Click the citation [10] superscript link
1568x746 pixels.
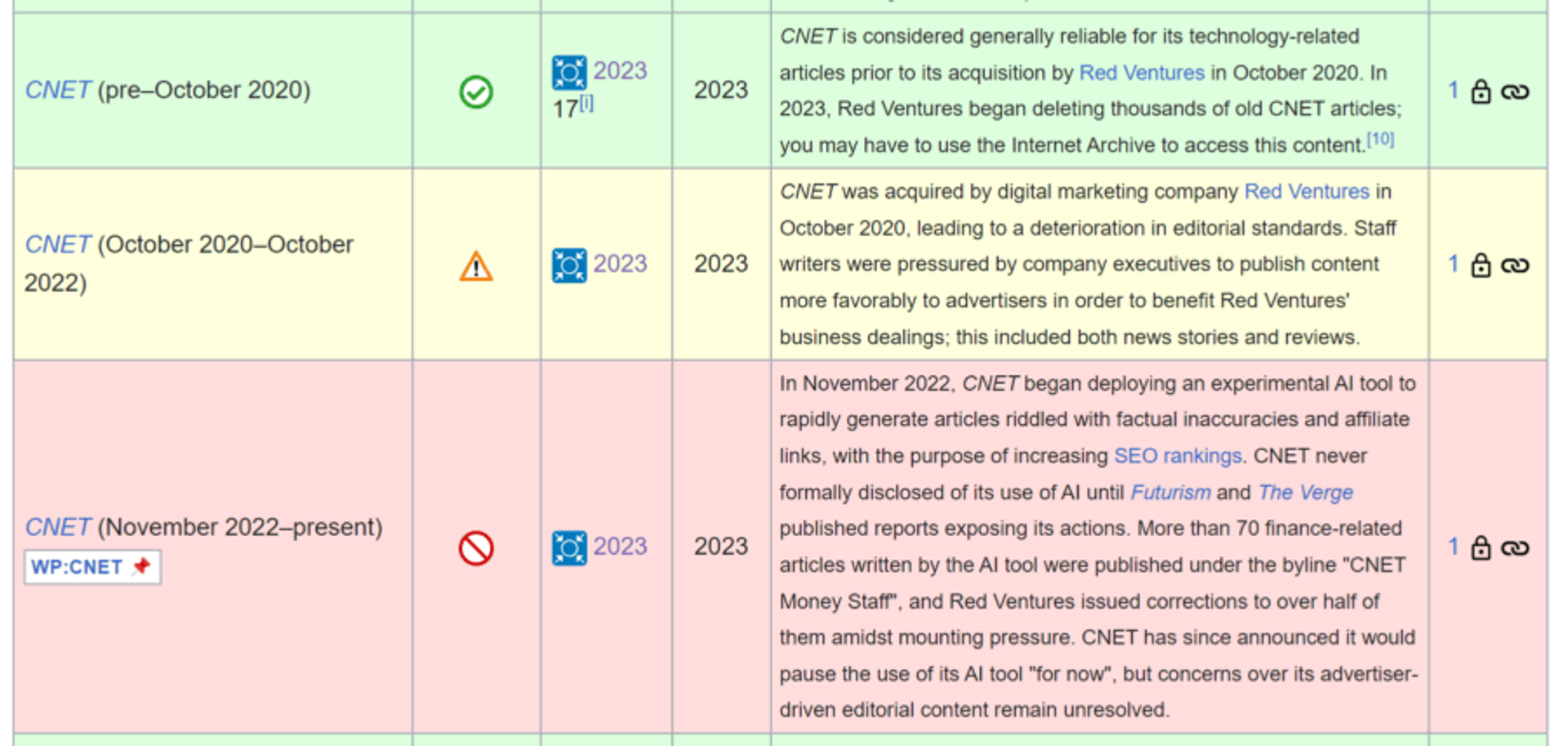pyautogui.click(x=1380, y=139)
